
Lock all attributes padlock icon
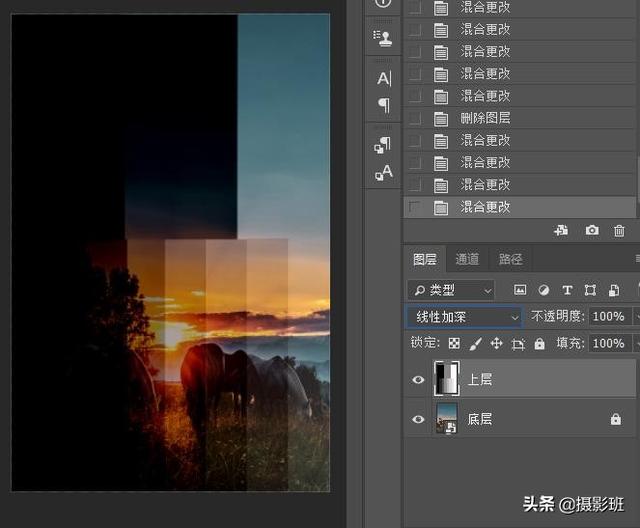(540, 344)
